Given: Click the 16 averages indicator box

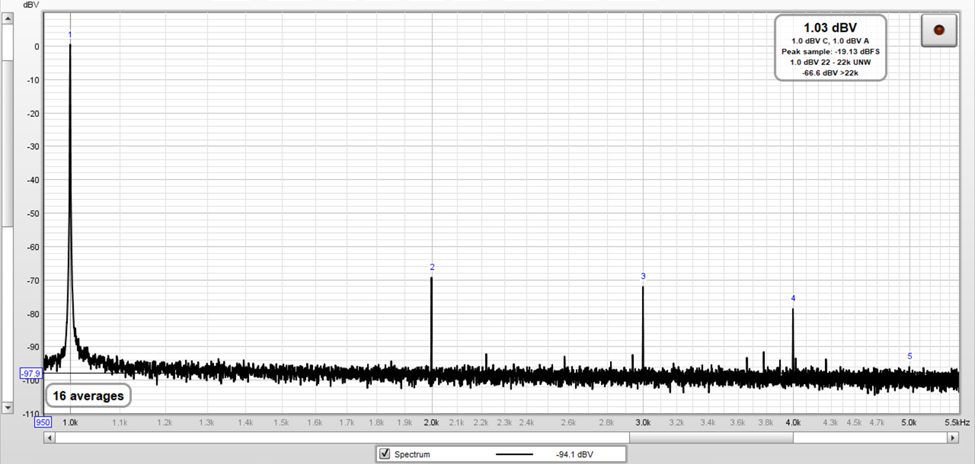Looking at the screenshot, I should (x=90, y=395).
